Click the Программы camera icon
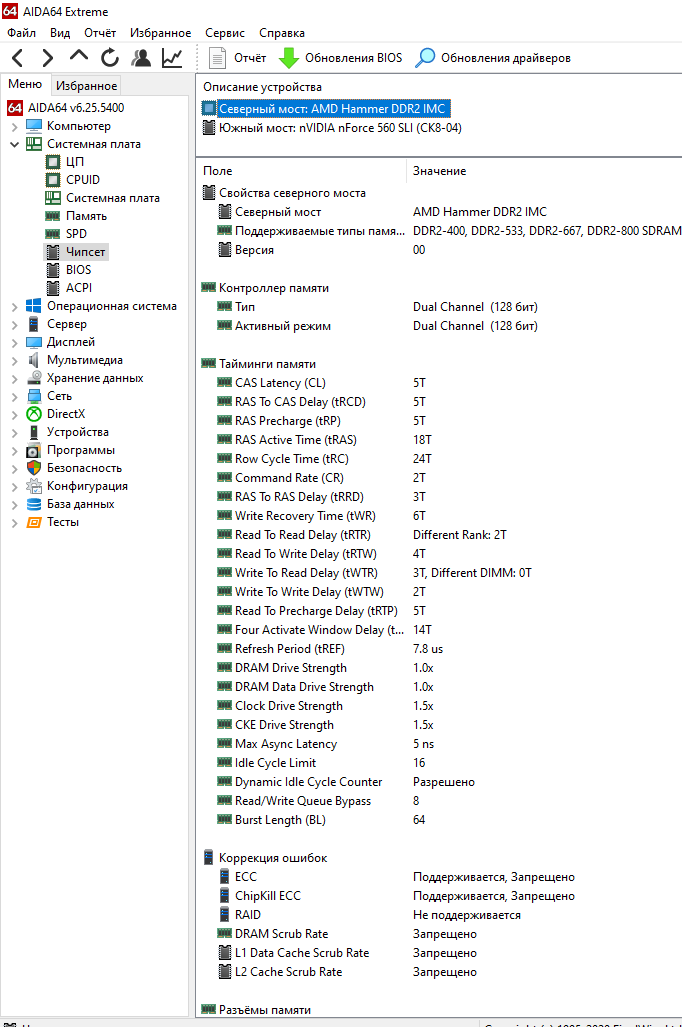Screen dimensions: 682x1027 click(34, 450)
